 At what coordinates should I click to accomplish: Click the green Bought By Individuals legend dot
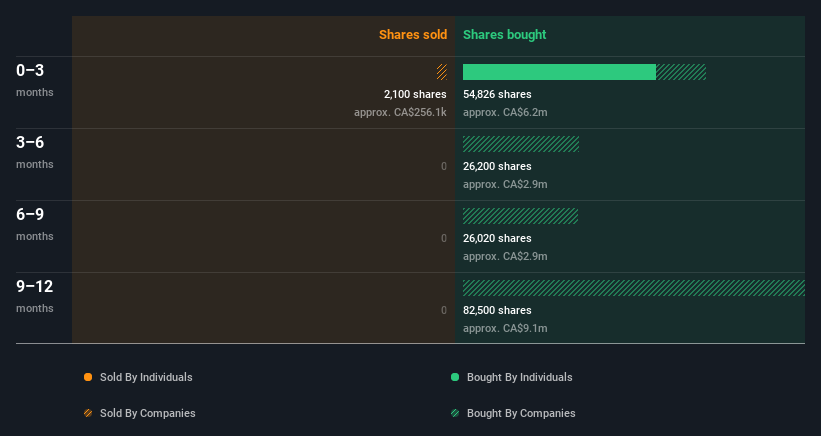[x=455, y=377]
